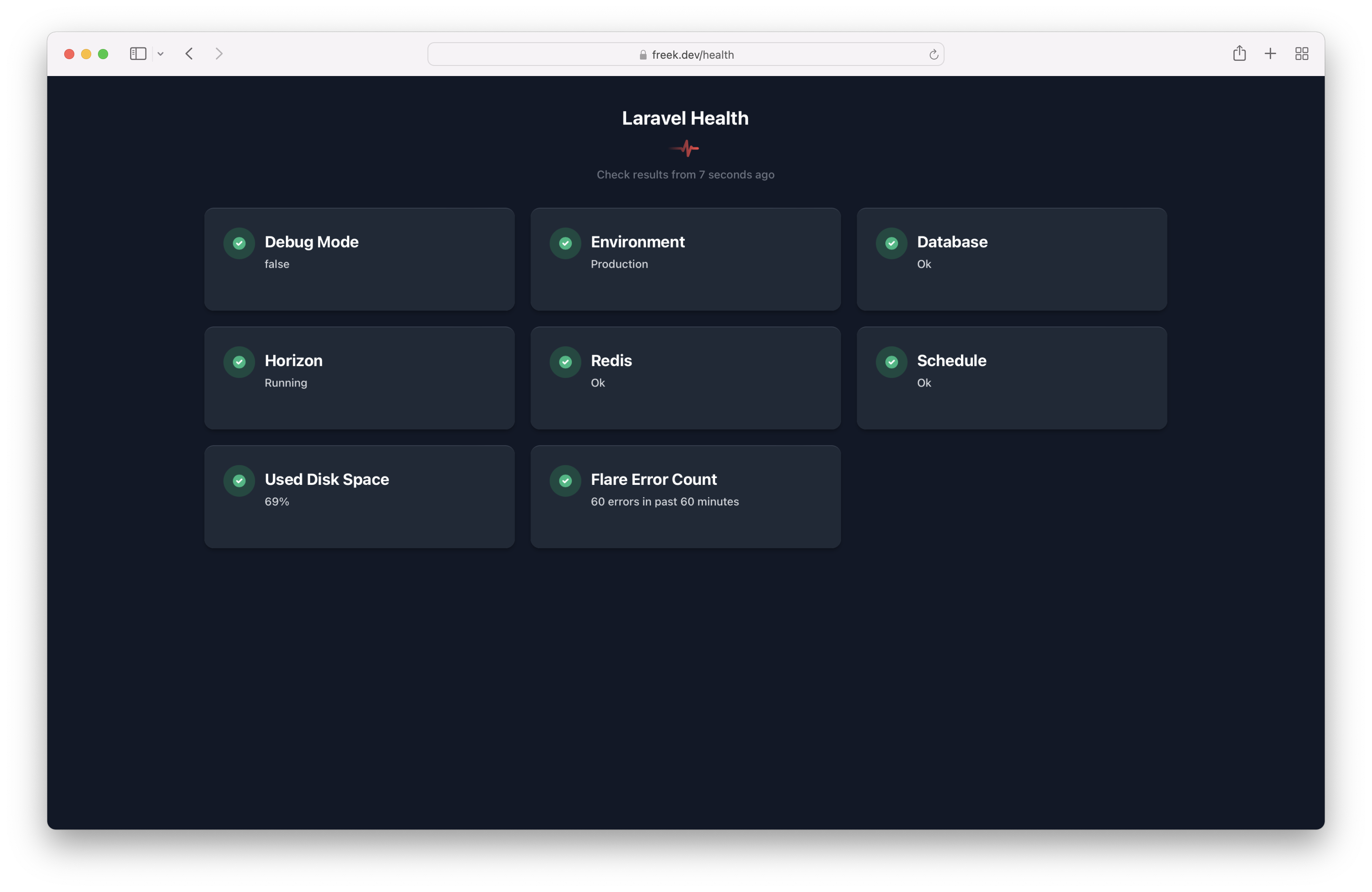Click the 'false' value under Debug Mode

coord(277,264)
